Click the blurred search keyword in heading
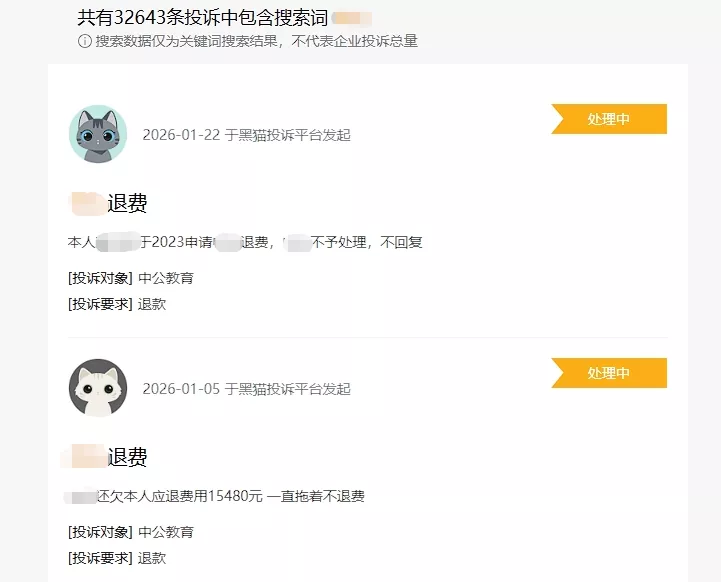Viewport: 721px width, 582px height. point(352,19)
